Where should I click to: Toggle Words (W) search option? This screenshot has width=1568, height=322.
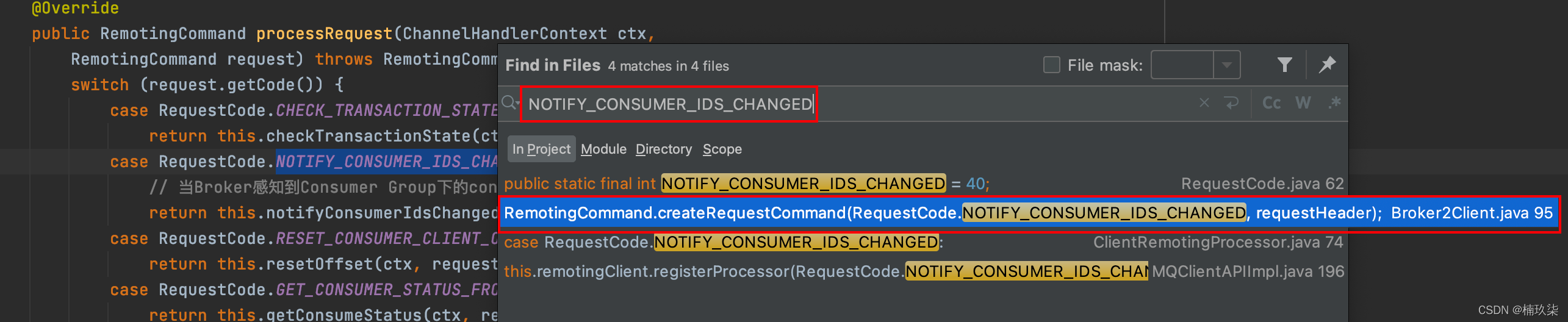pyautogui.click(x=1303, y=103)
